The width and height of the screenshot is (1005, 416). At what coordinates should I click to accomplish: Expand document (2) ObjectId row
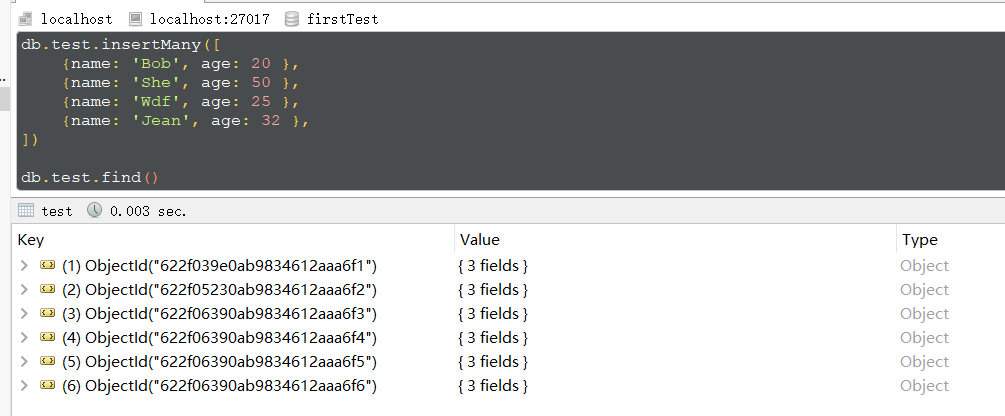point(24,290)
